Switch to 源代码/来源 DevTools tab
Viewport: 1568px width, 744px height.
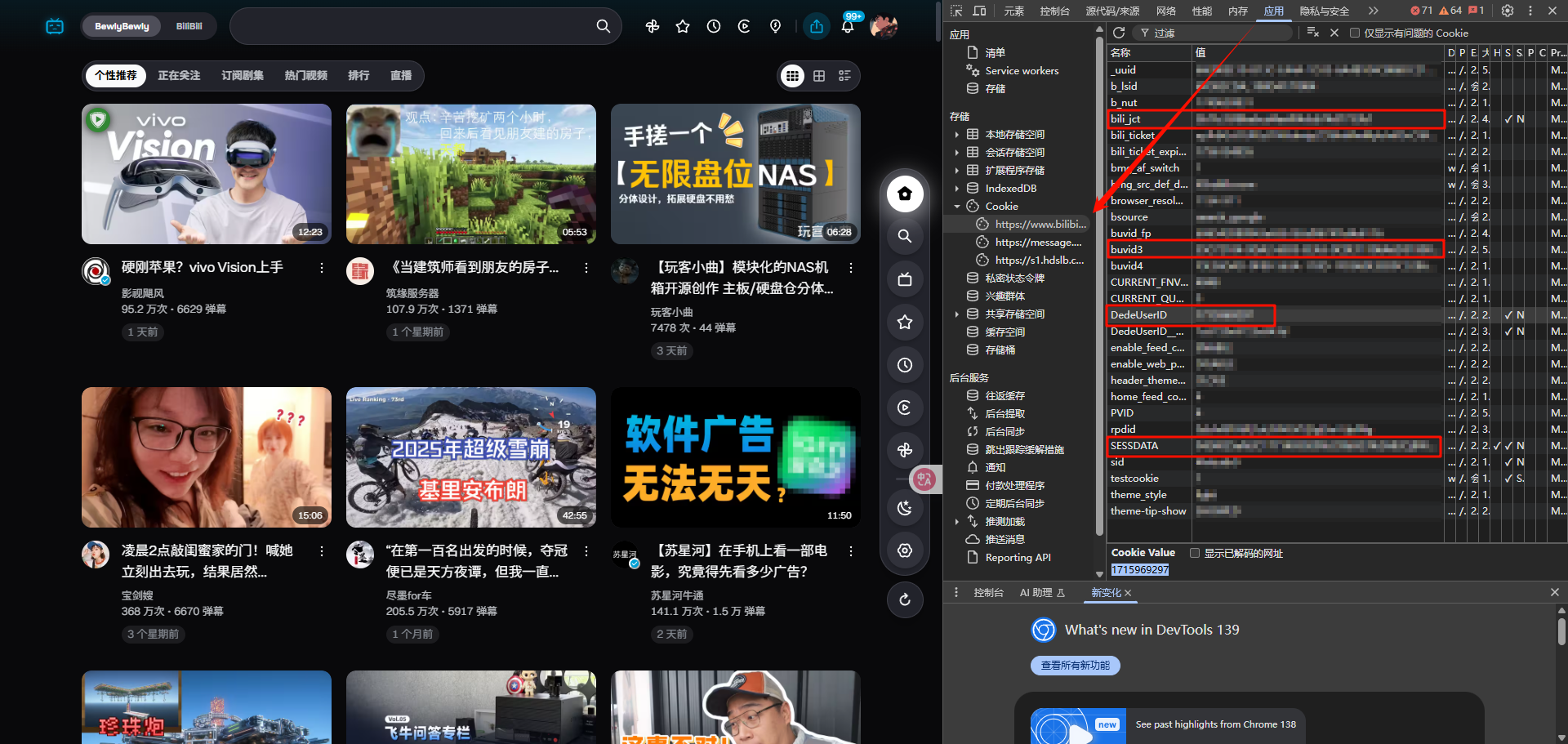click(x=1112, y=11)
